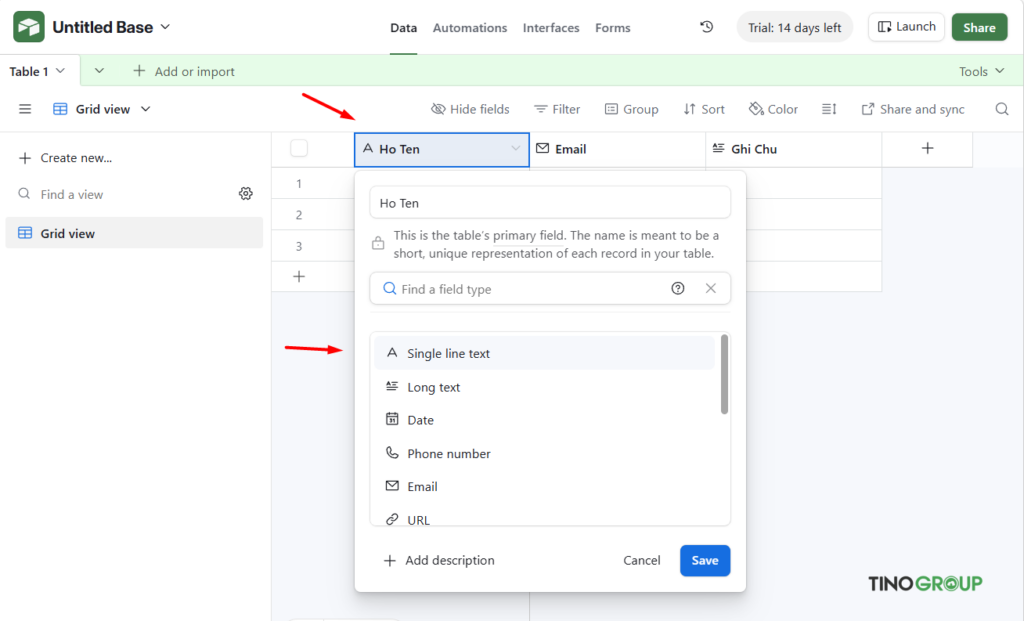The height and width of the screenshot is (621, 1024).
Task: Click the row height icon
Action: tap(829, 109)
